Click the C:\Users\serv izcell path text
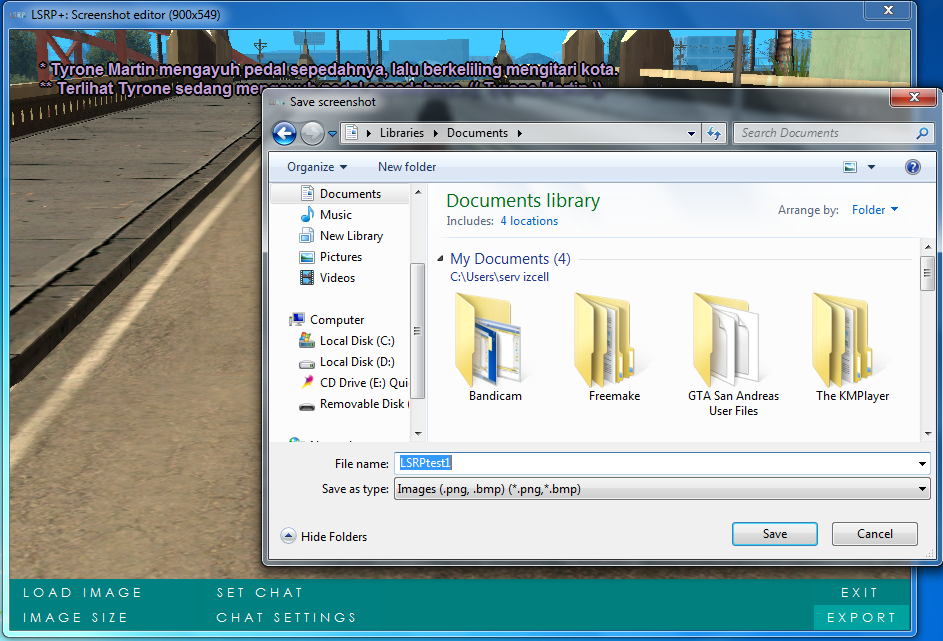The height and width of the screenshot is (641, 943). click(x=499, y=277)
